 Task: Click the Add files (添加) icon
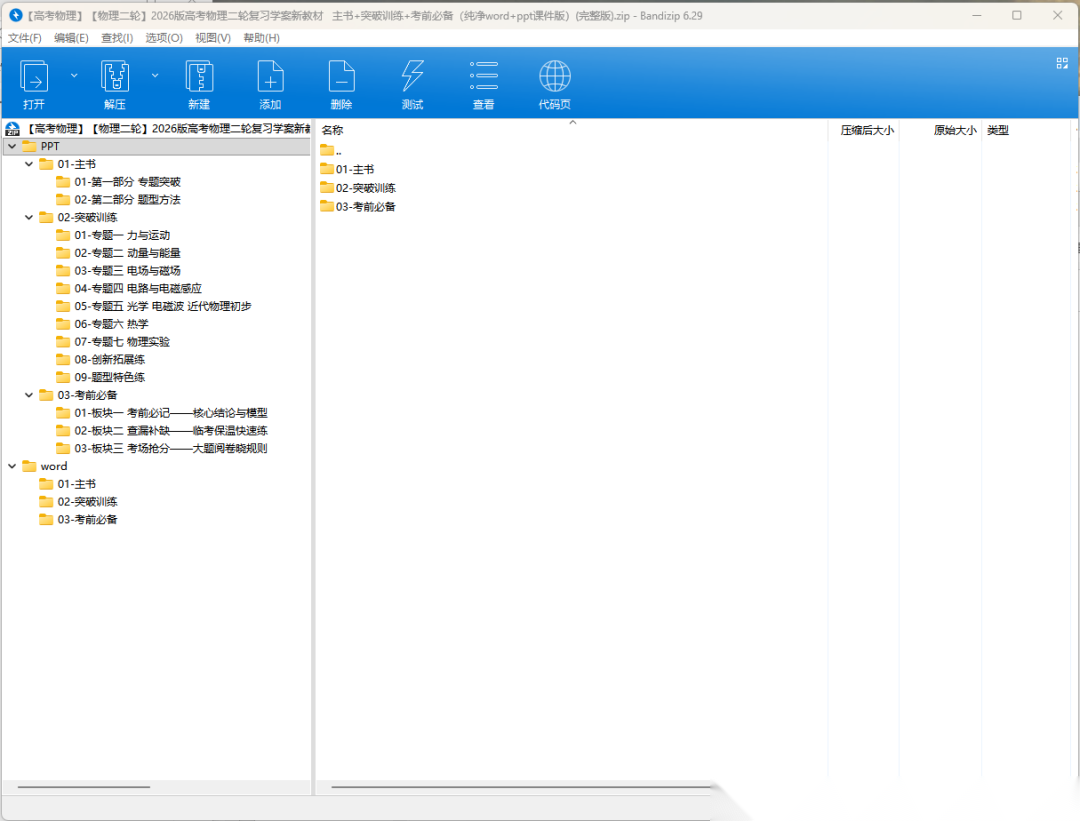click(x=270, y=78)
